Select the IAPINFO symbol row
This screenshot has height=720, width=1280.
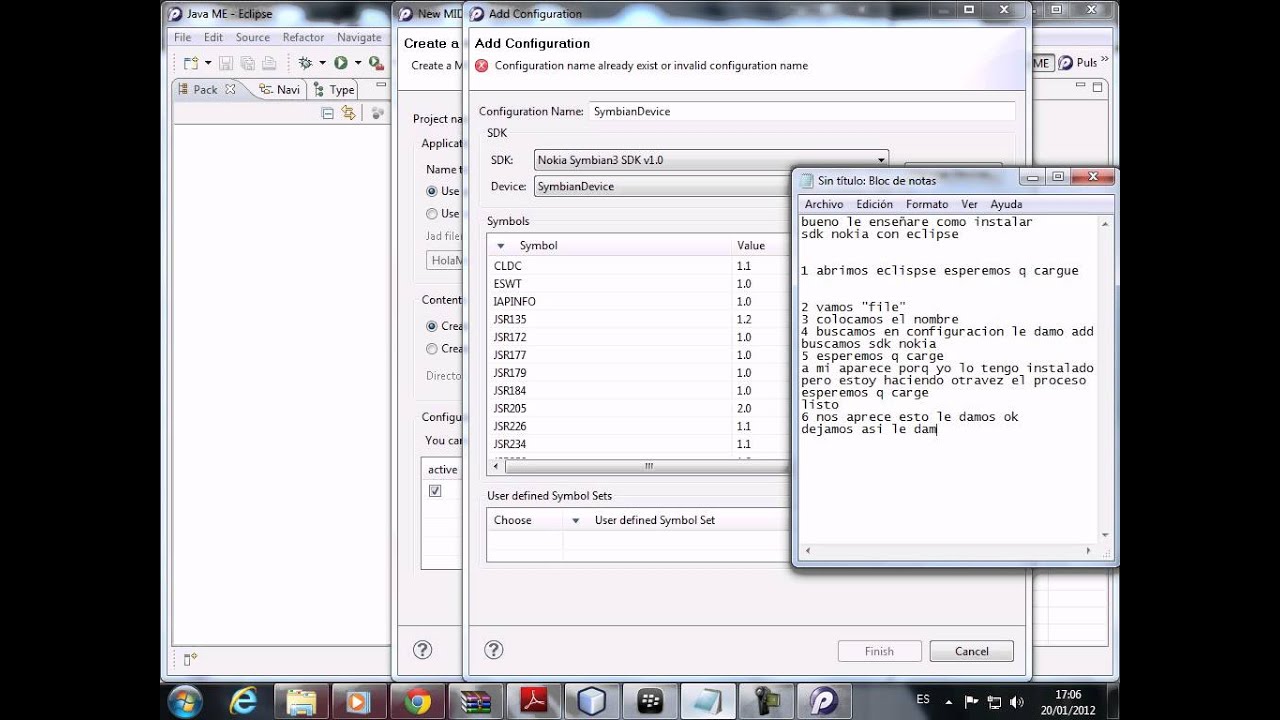pyautogui.click(x=640, y=302)
